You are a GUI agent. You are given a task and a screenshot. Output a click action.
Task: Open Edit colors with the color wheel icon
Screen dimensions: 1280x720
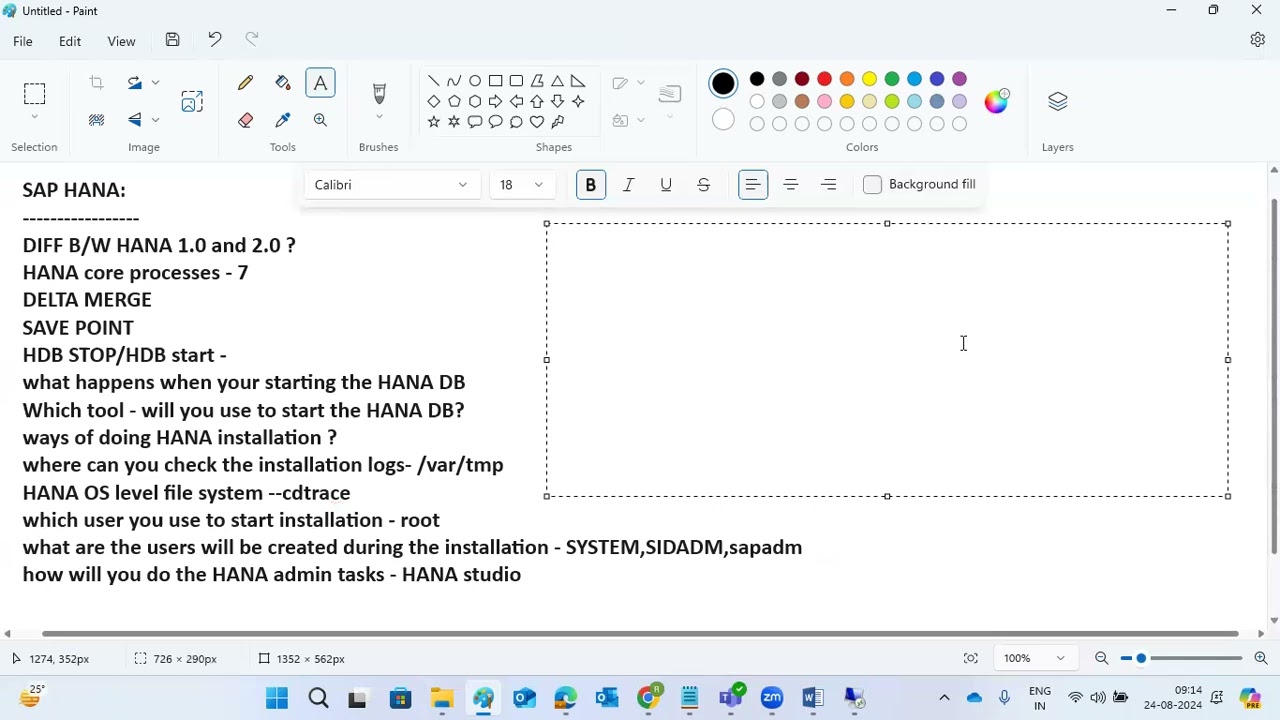tap(996, 101)
